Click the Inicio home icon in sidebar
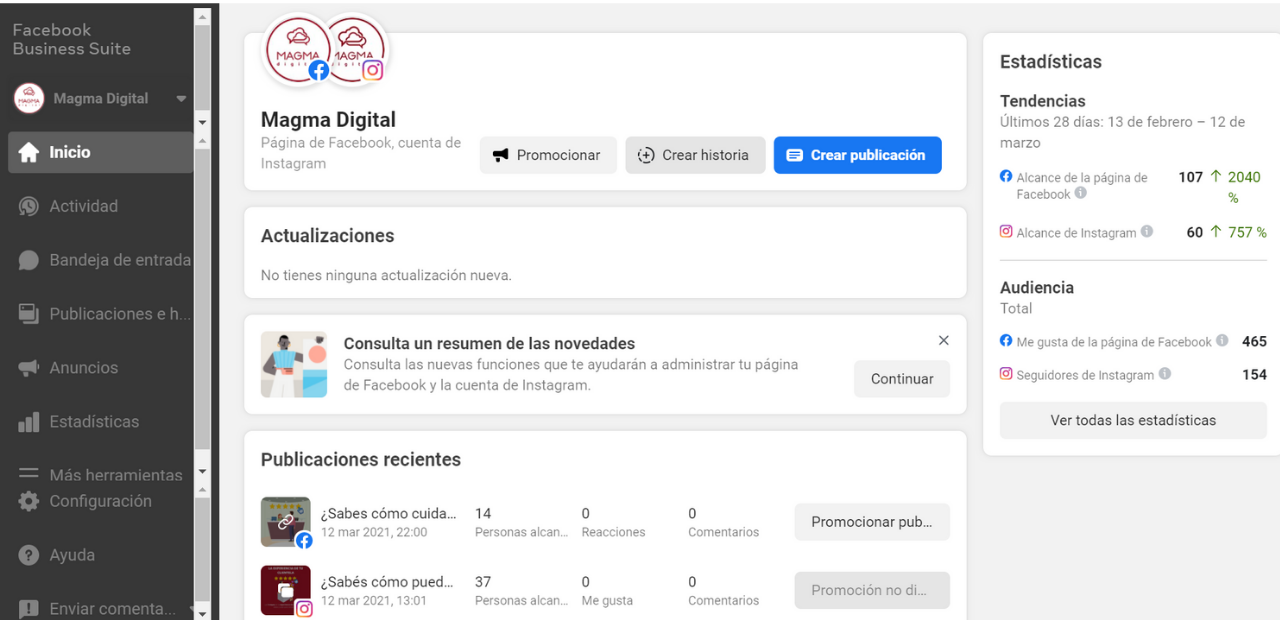The height and width of the screenshot is (620, 1280). (29, 153)
